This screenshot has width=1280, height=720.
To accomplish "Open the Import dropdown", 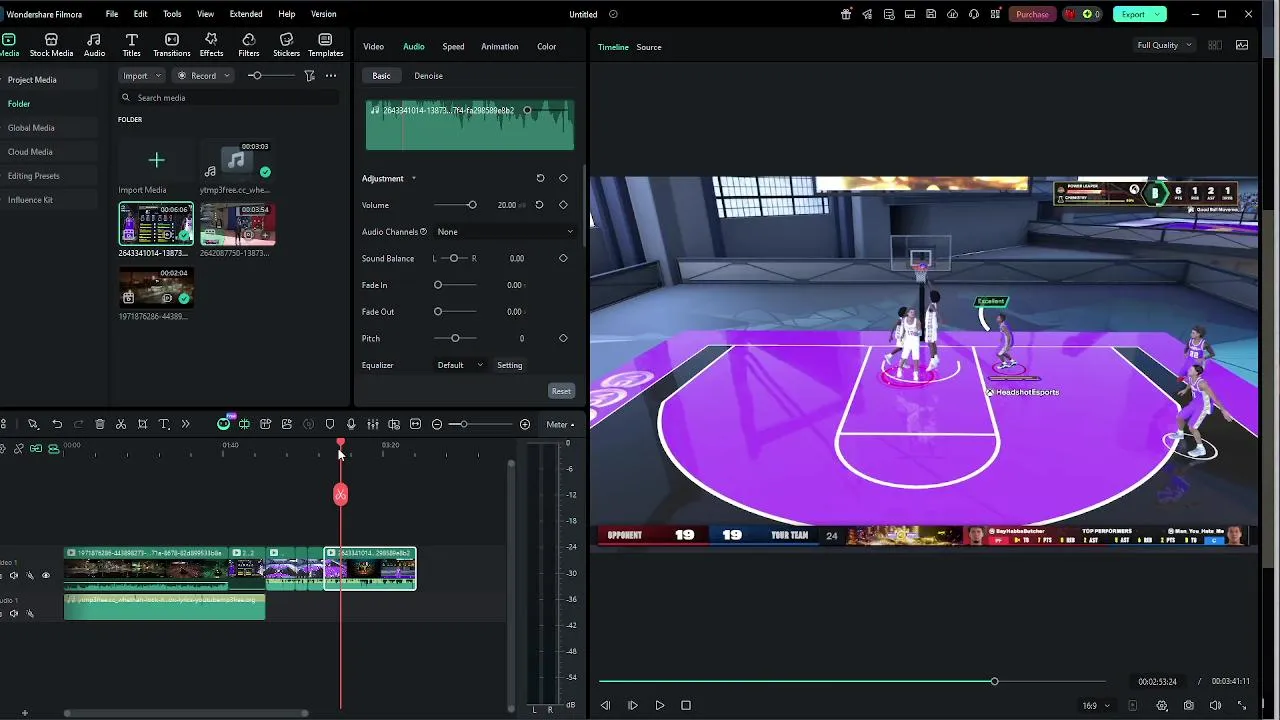I will (x=142, y=76).
